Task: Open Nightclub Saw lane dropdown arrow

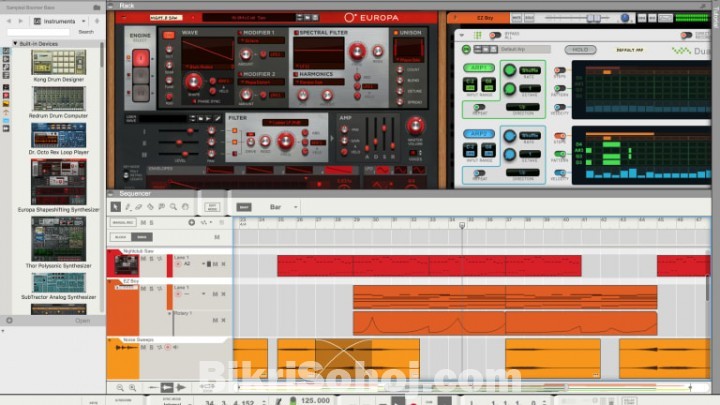Action: point(203,264)
